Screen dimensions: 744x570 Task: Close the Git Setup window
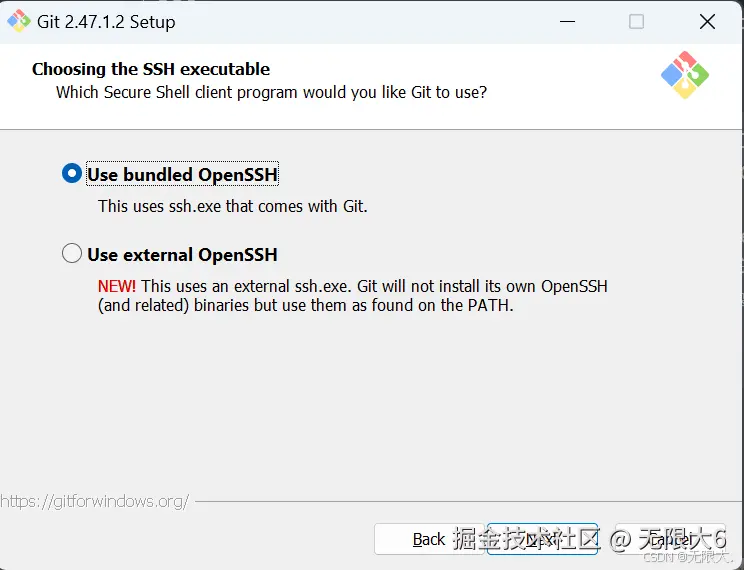[x=707, y=22]
